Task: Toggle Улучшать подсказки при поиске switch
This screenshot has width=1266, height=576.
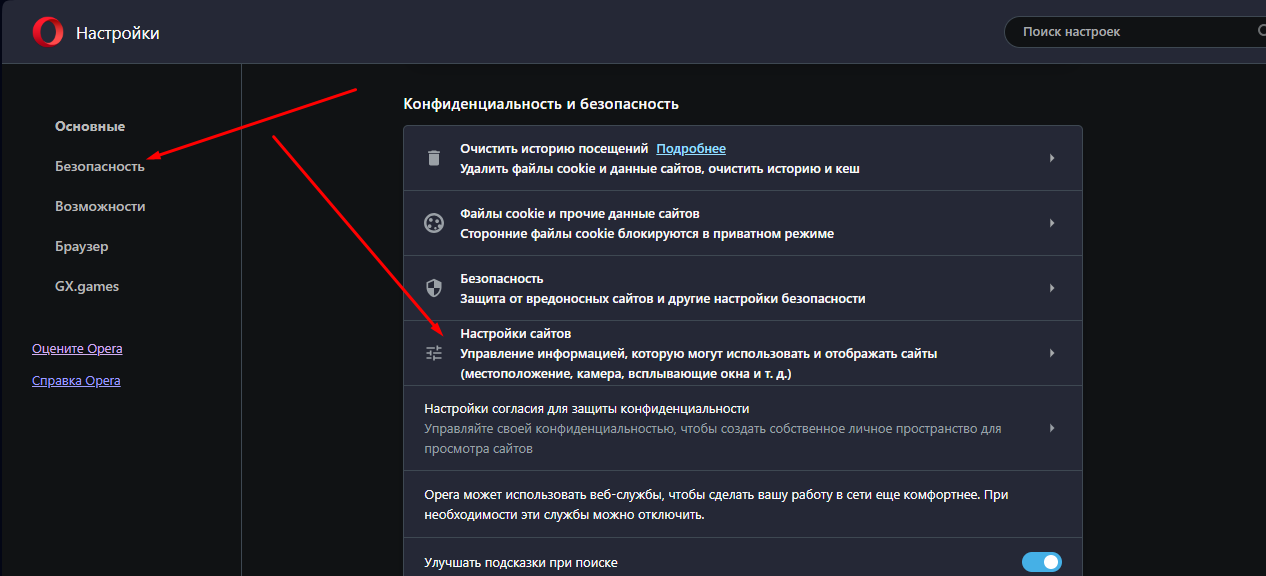Action: click(1042, 562)
